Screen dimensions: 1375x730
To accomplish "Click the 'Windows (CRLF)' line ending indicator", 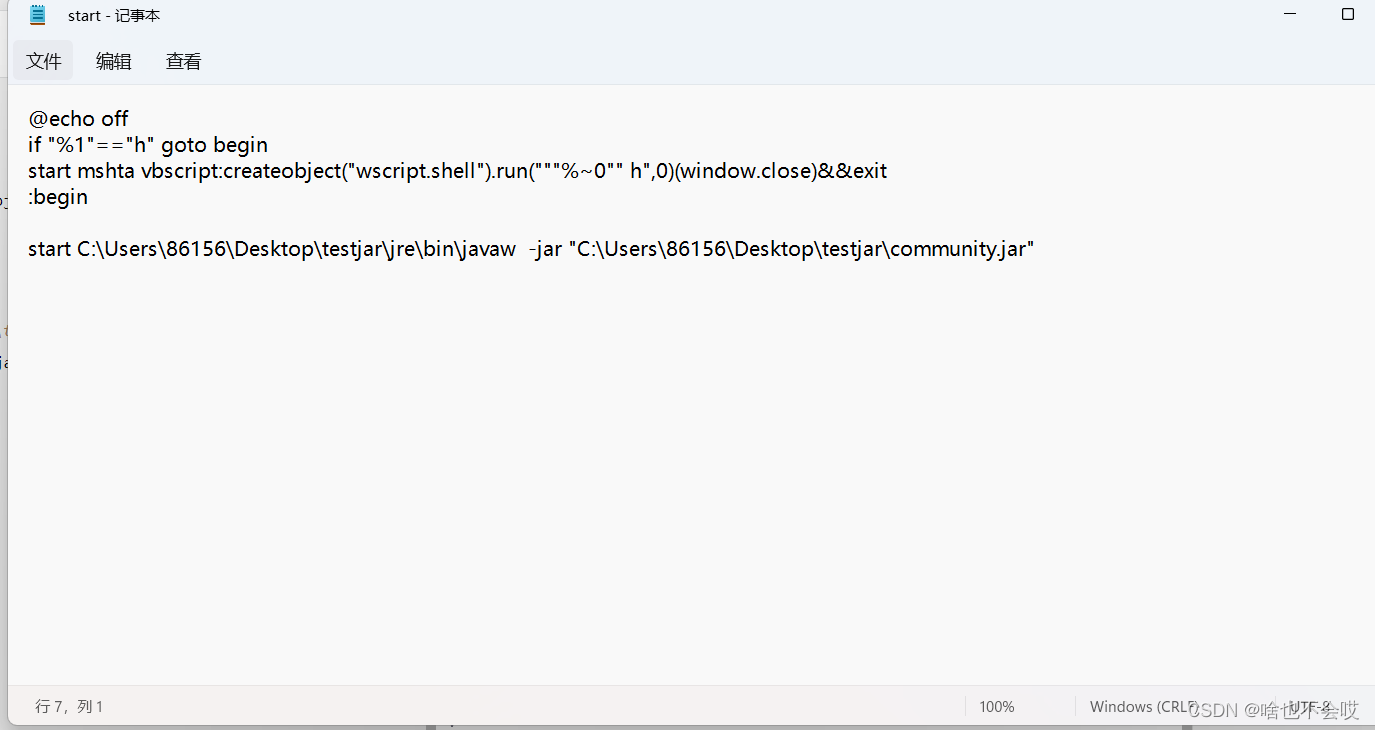I will (x=1144, y=707).
